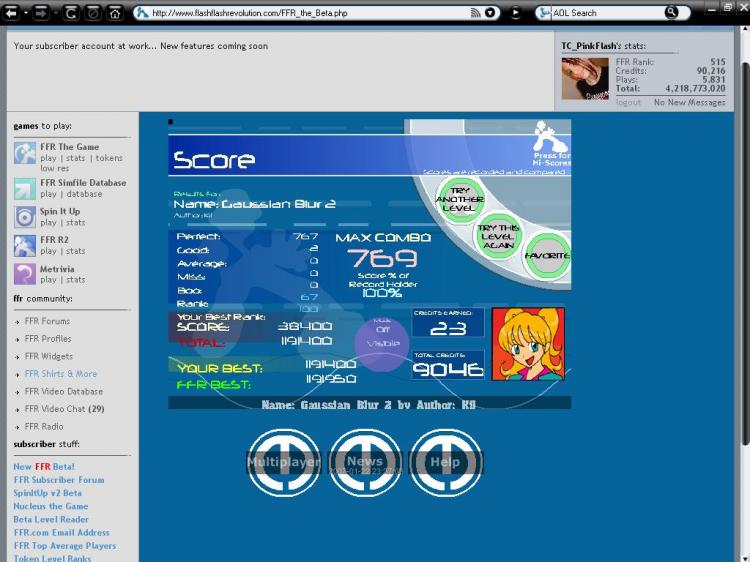
Task: Open FFR Profiles link
Action: 48,339
